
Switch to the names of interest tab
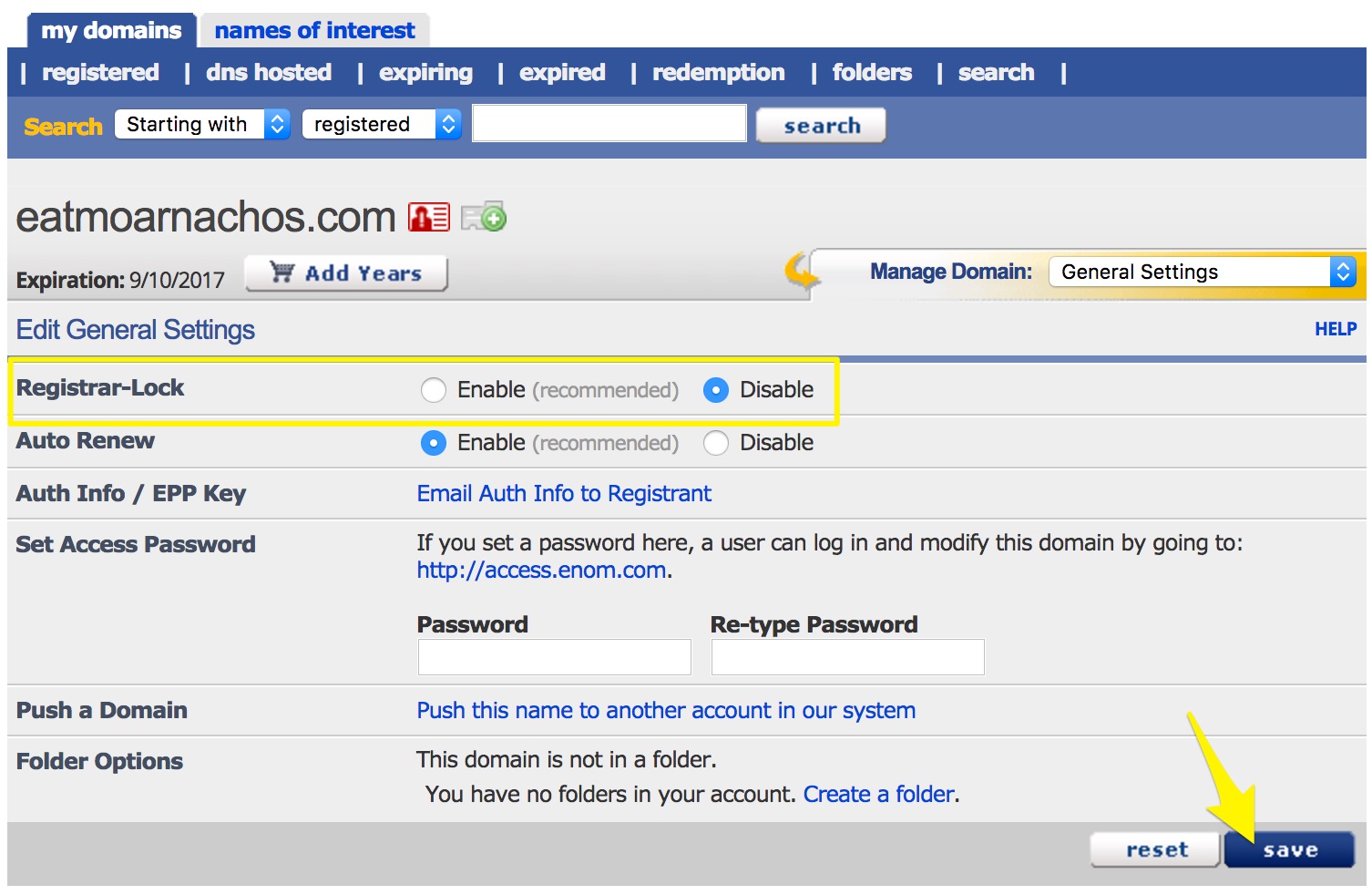pyautogui.click(x=314, y=30)
